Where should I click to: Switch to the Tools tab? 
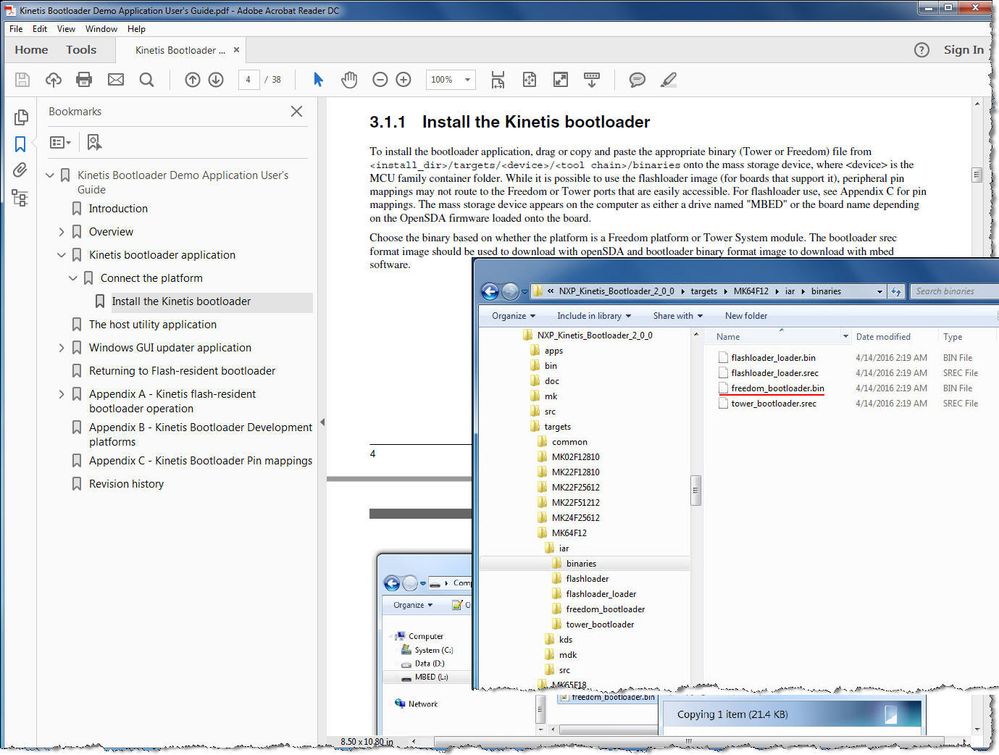point(81,50)
